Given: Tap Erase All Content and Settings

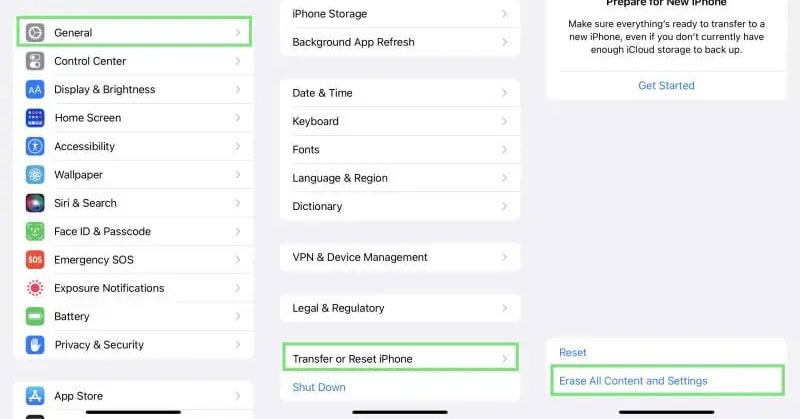Looking at the screenshot, I should pos(632,381).
